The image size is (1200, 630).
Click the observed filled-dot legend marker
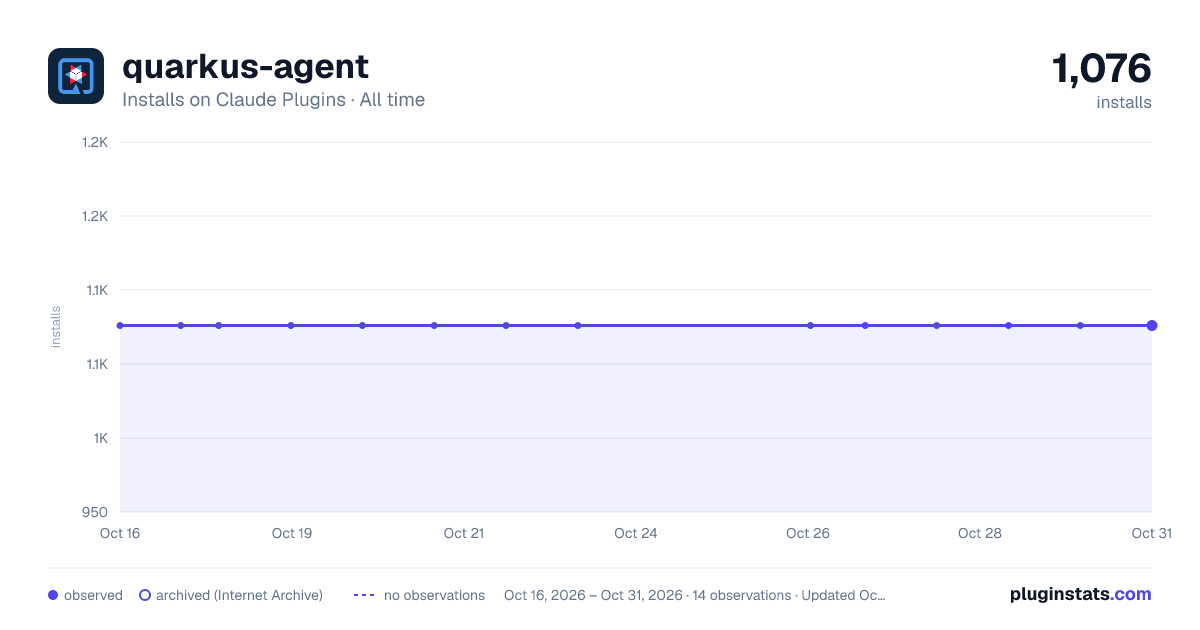[53, 595]
